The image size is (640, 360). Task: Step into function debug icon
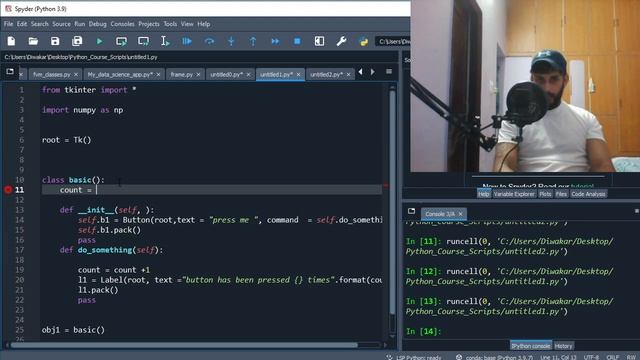[x=231, y=41]
